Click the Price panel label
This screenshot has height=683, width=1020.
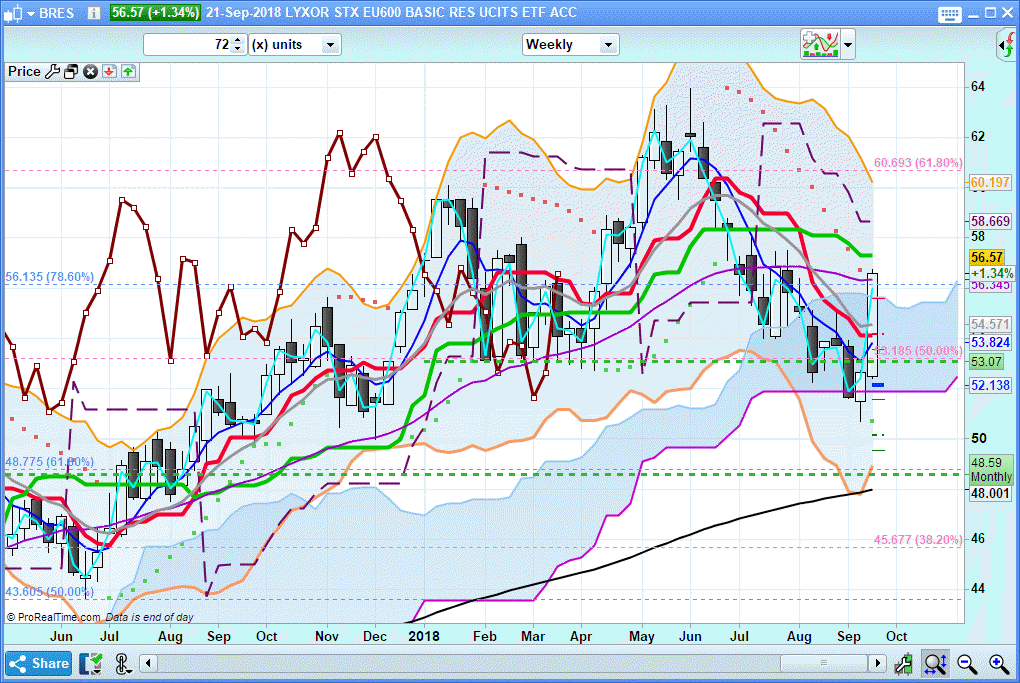pos(24,72)
